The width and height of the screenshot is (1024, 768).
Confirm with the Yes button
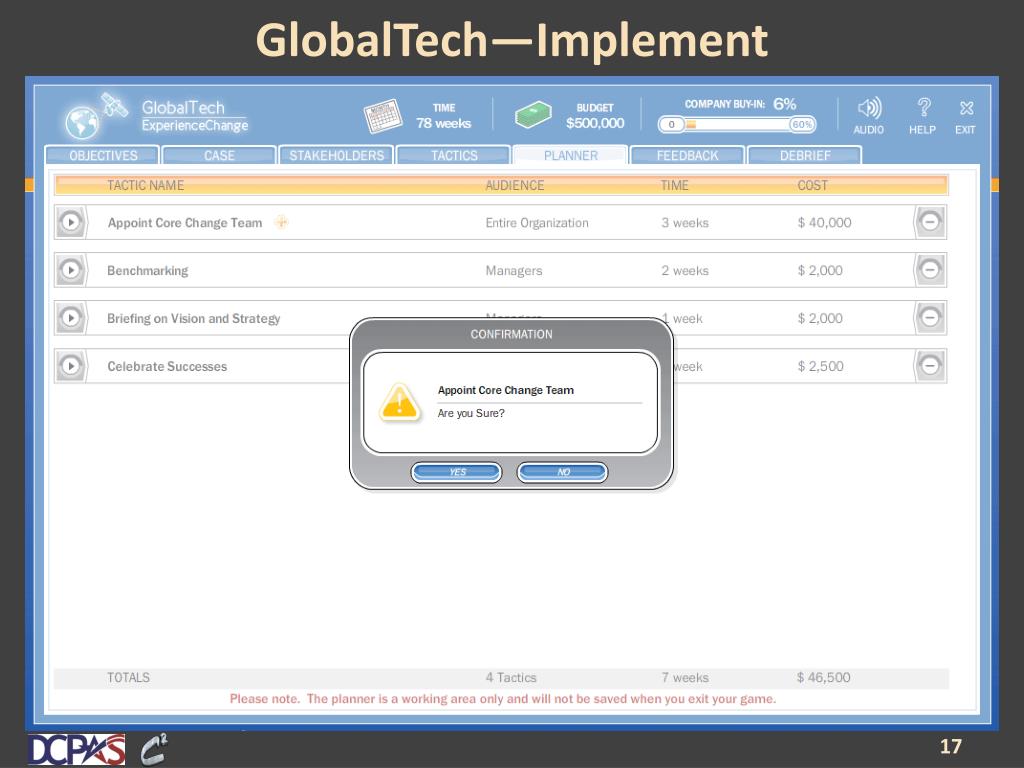456,472
